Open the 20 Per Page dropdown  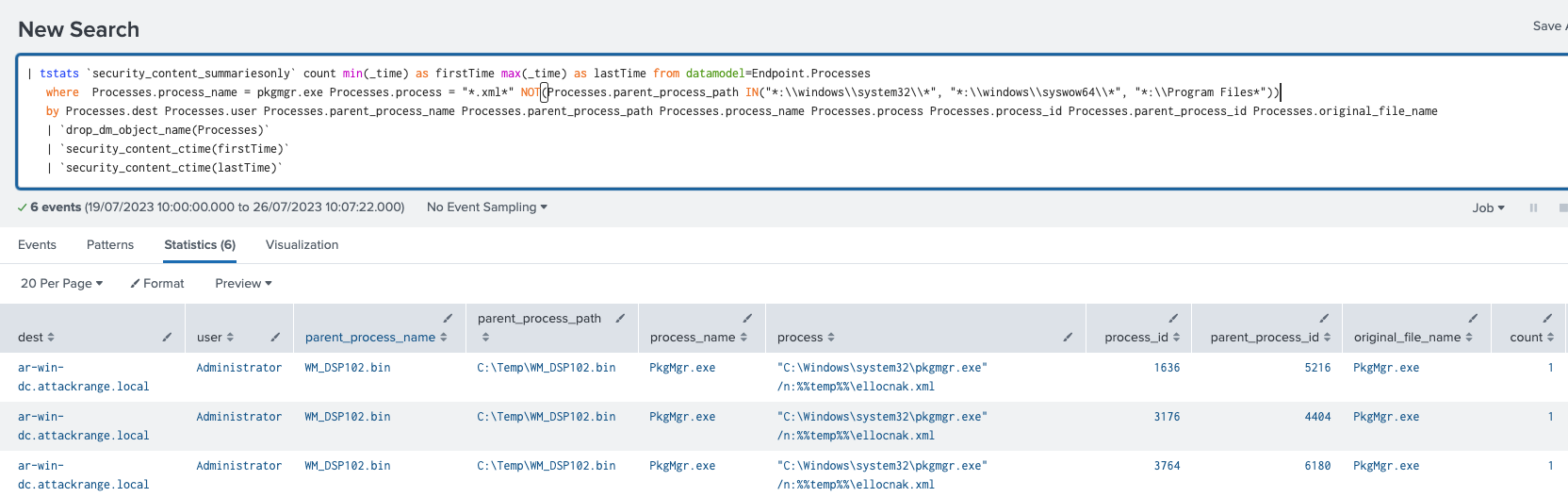61,284
